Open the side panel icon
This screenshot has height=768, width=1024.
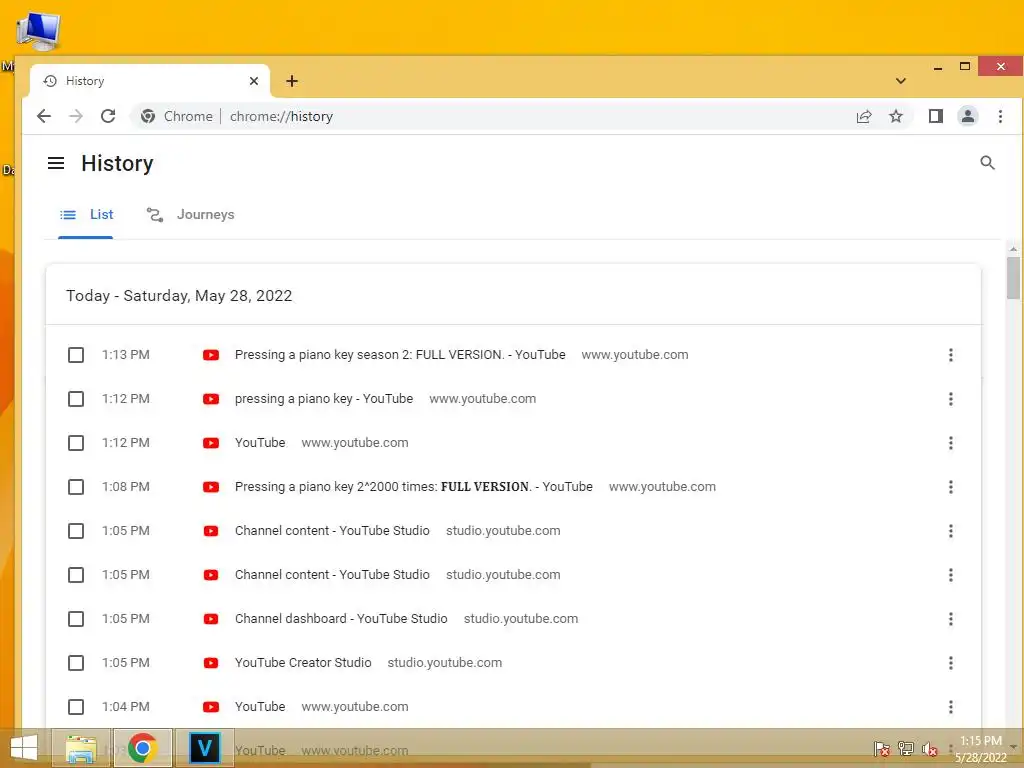pyautogui.click(x=935, y=116)
